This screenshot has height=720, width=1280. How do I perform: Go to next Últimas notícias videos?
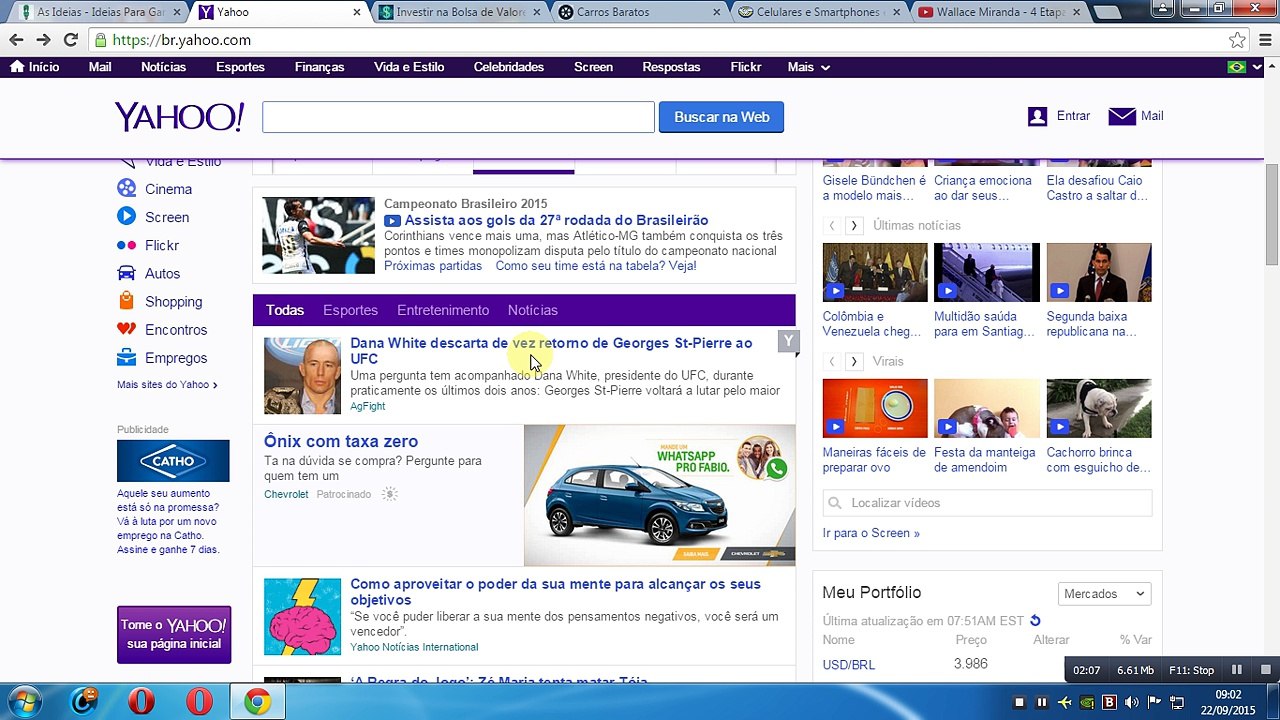point(854,226)
